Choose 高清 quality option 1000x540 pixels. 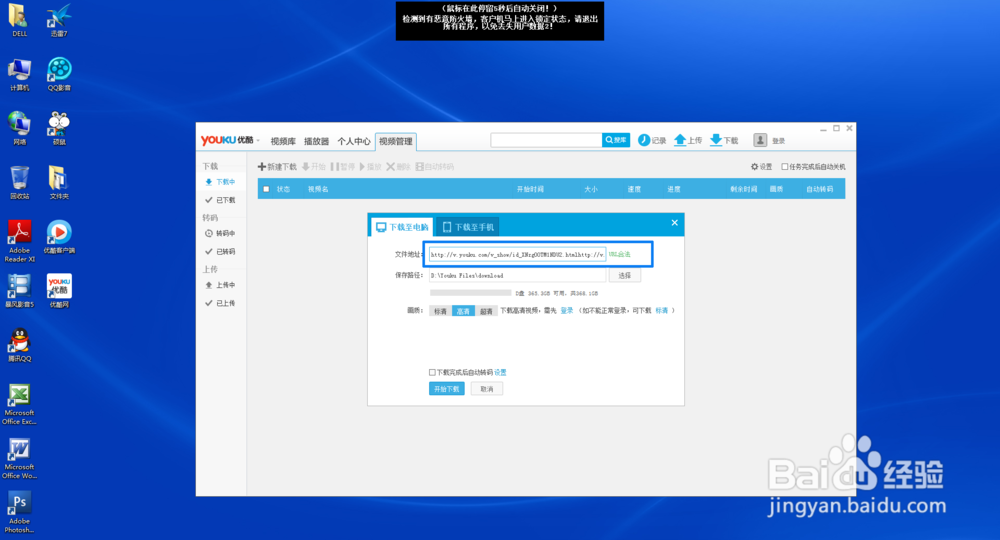463,311
